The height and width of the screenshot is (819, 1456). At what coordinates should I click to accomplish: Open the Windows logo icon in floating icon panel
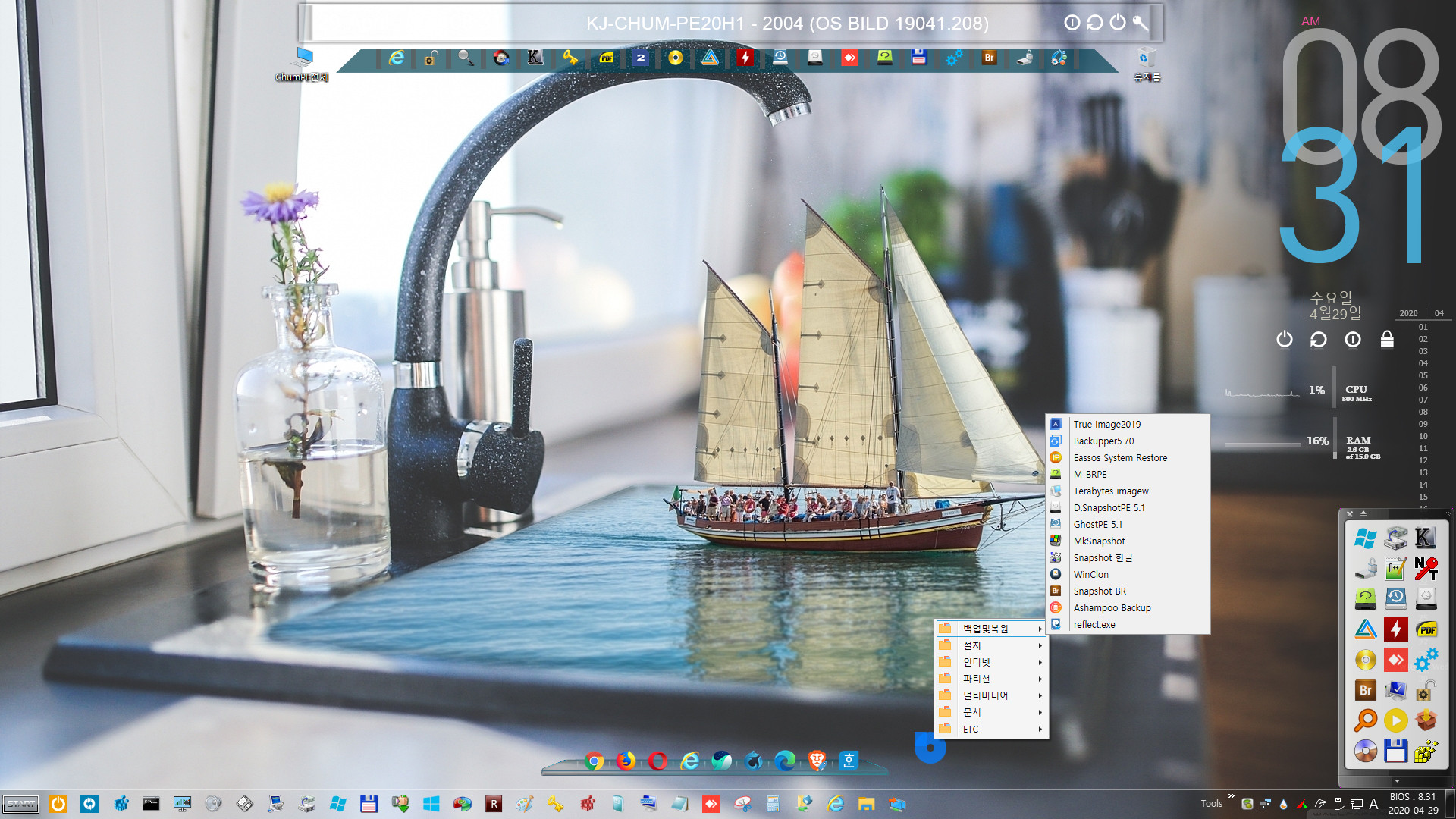[x=1365, y=538]
